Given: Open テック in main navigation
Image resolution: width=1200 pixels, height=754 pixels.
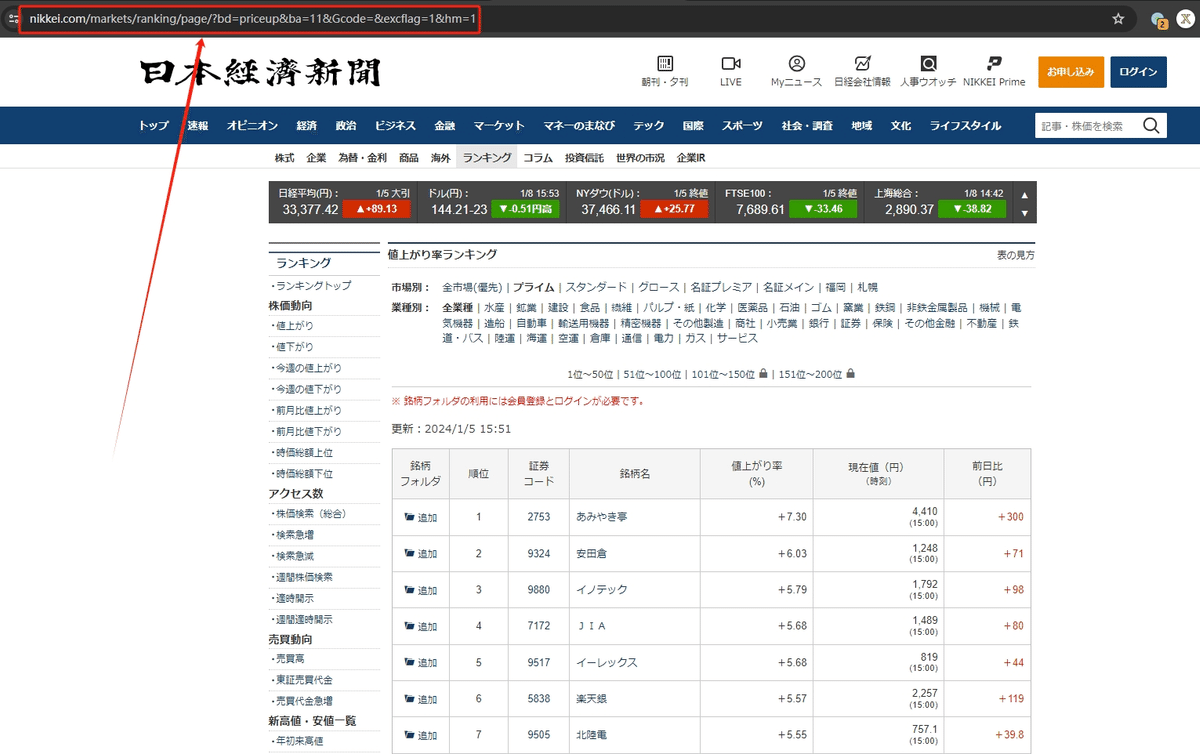Looking at the screenshot, I should (x=648, y=126).
